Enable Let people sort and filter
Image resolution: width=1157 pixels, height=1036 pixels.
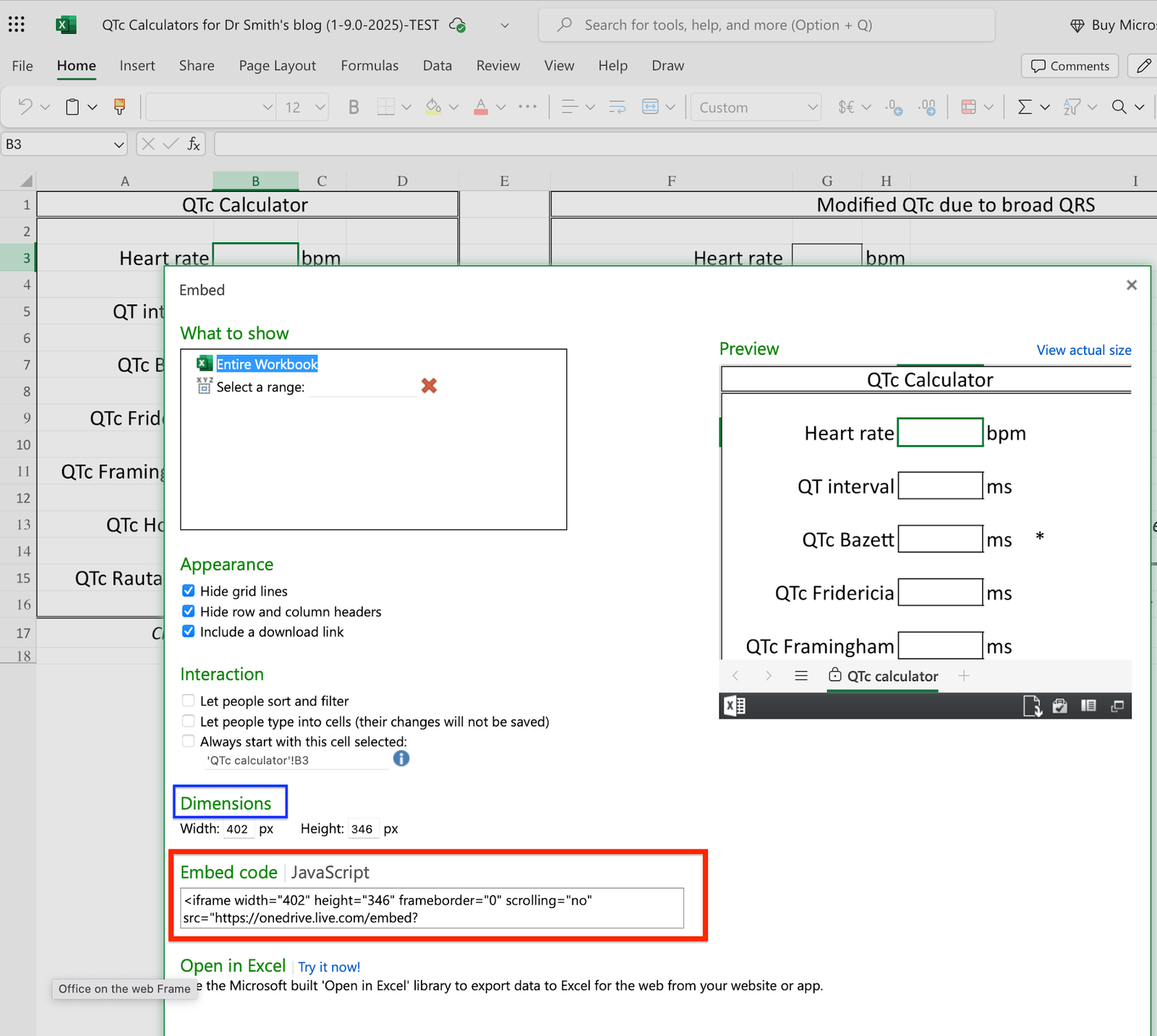[189, 701]
